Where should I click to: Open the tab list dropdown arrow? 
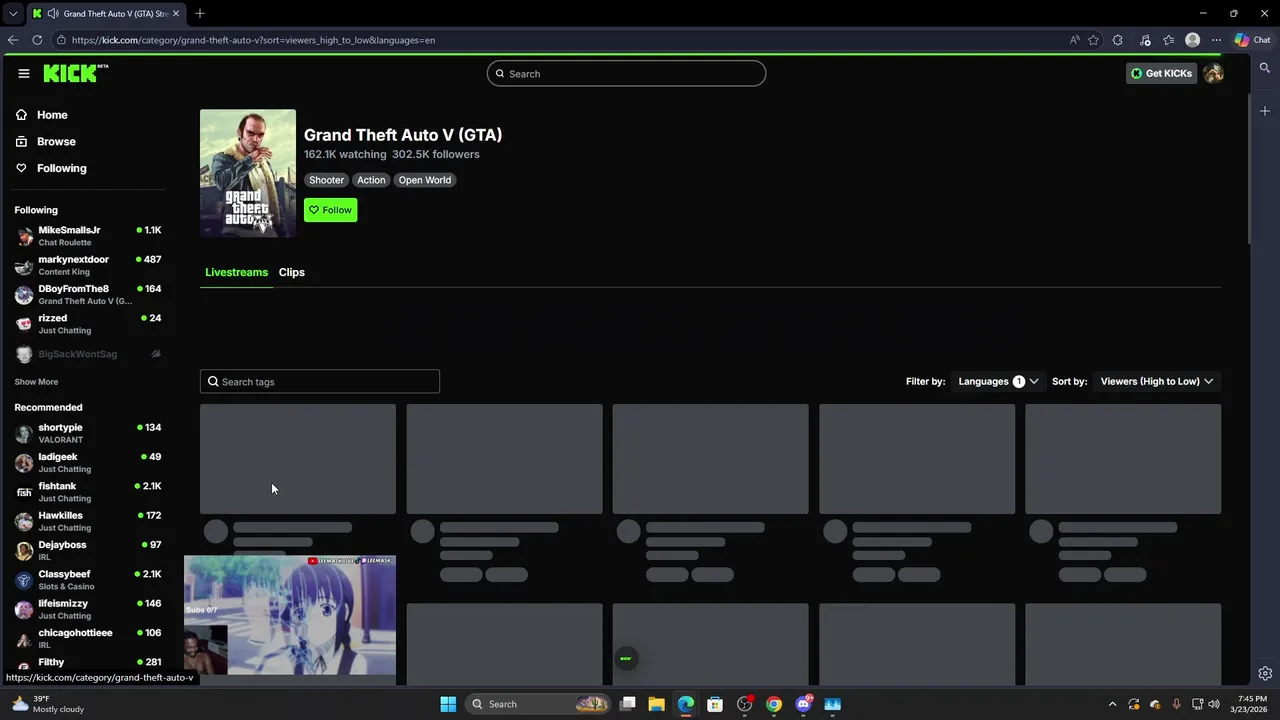(x=12, y=13)
